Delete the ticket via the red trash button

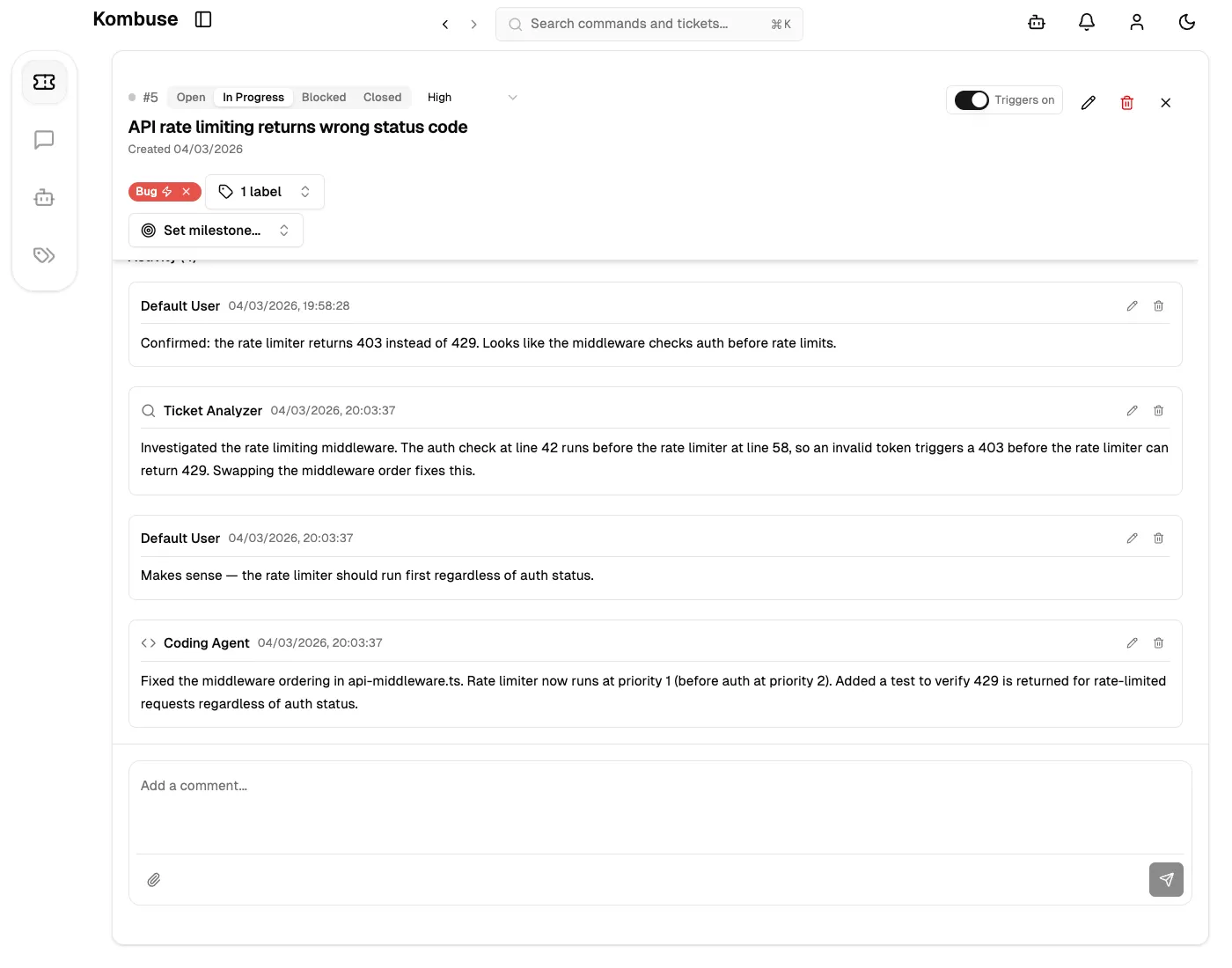[1126, 102]
